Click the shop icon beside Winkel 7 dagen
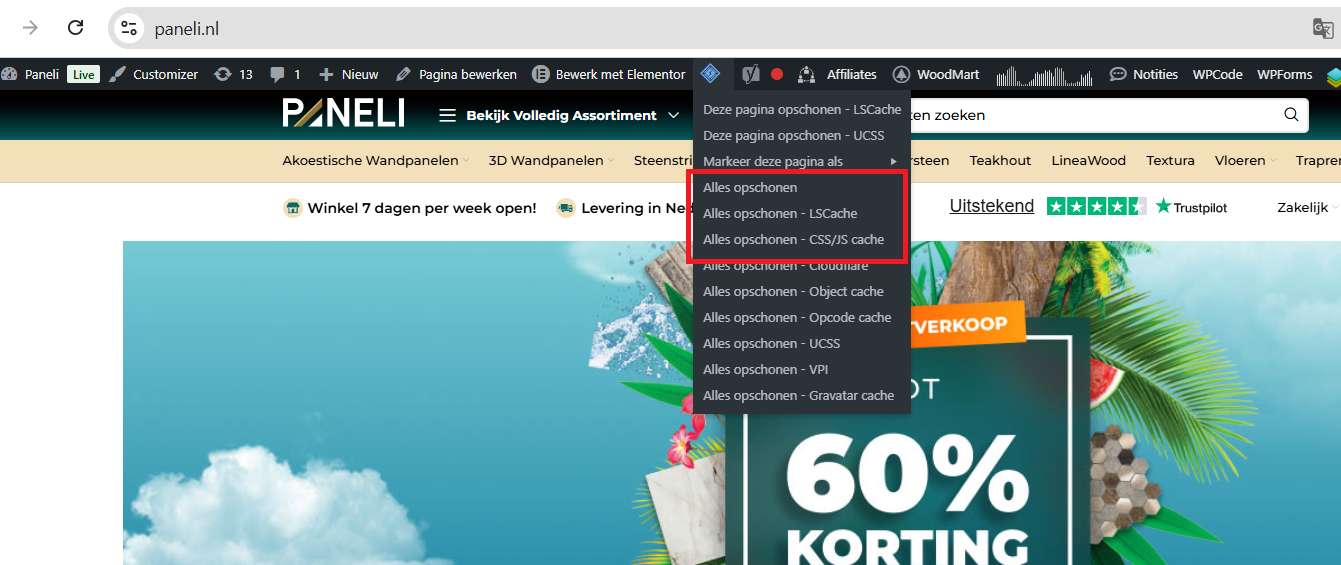This screenshot has height=565, width=1341. tap(293, 208)
